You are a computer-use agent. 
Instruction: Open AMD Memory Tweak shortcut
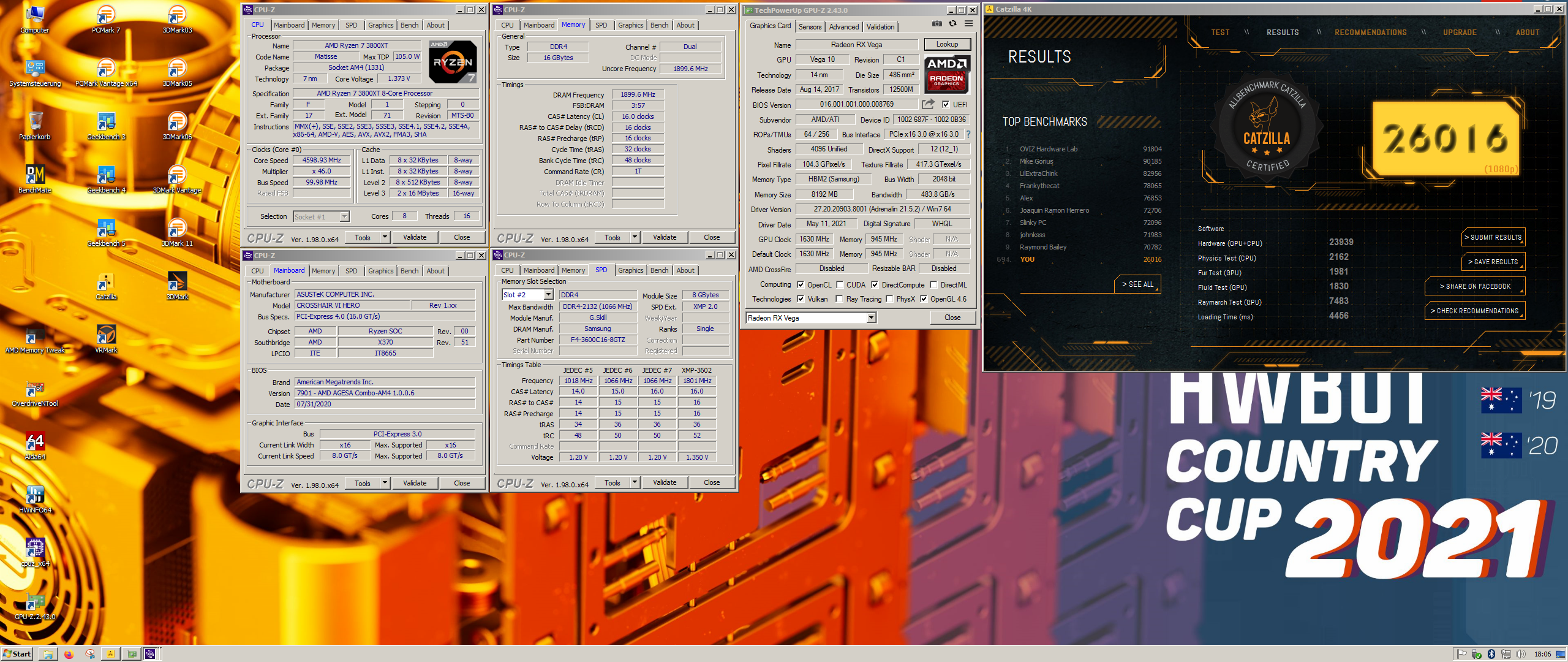point(35,338)
